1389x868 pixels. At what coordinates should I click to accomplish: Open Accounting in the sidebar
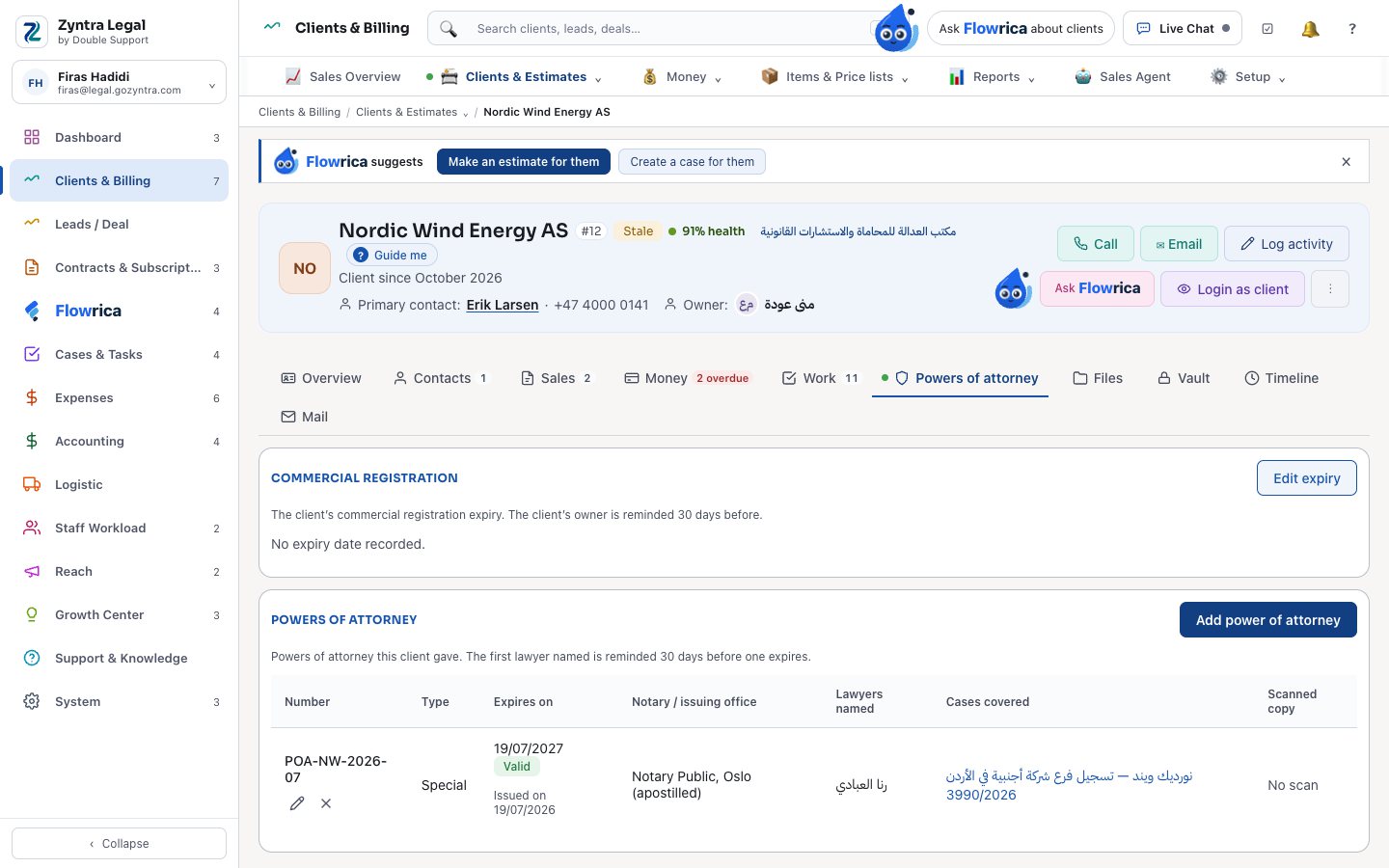coord(120,441)
